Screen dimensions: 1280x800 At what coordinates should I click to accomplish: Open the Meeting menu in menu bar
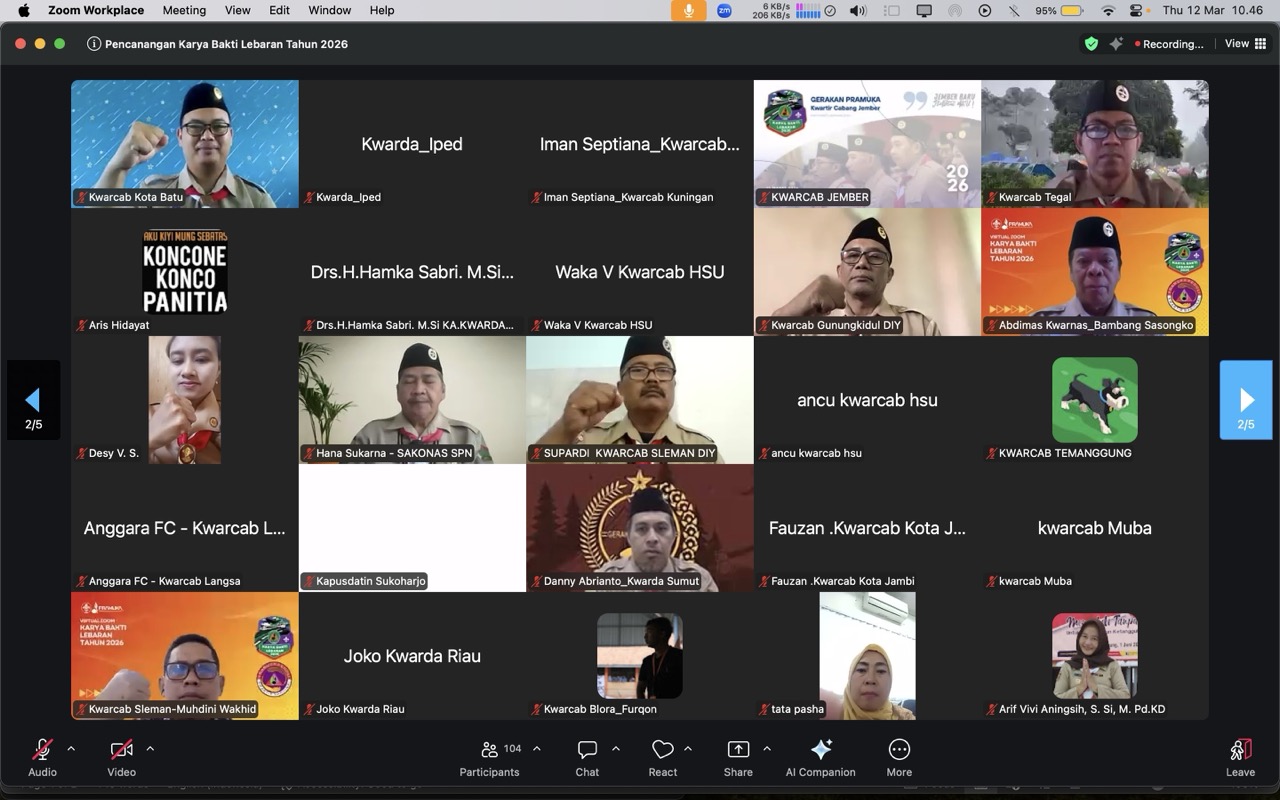tap(184, 10)
